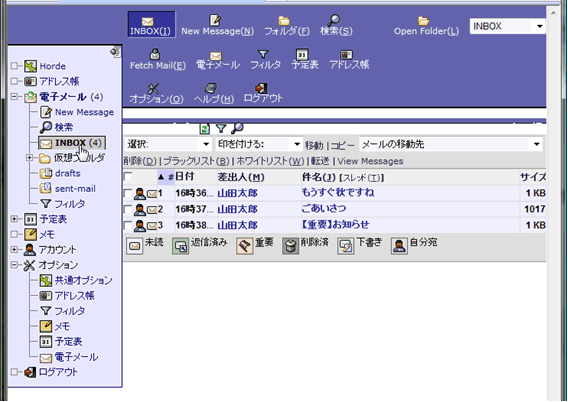Expand the アカウント tree node
The width and height of the screenshot is (568, 402).
point(14,250)
